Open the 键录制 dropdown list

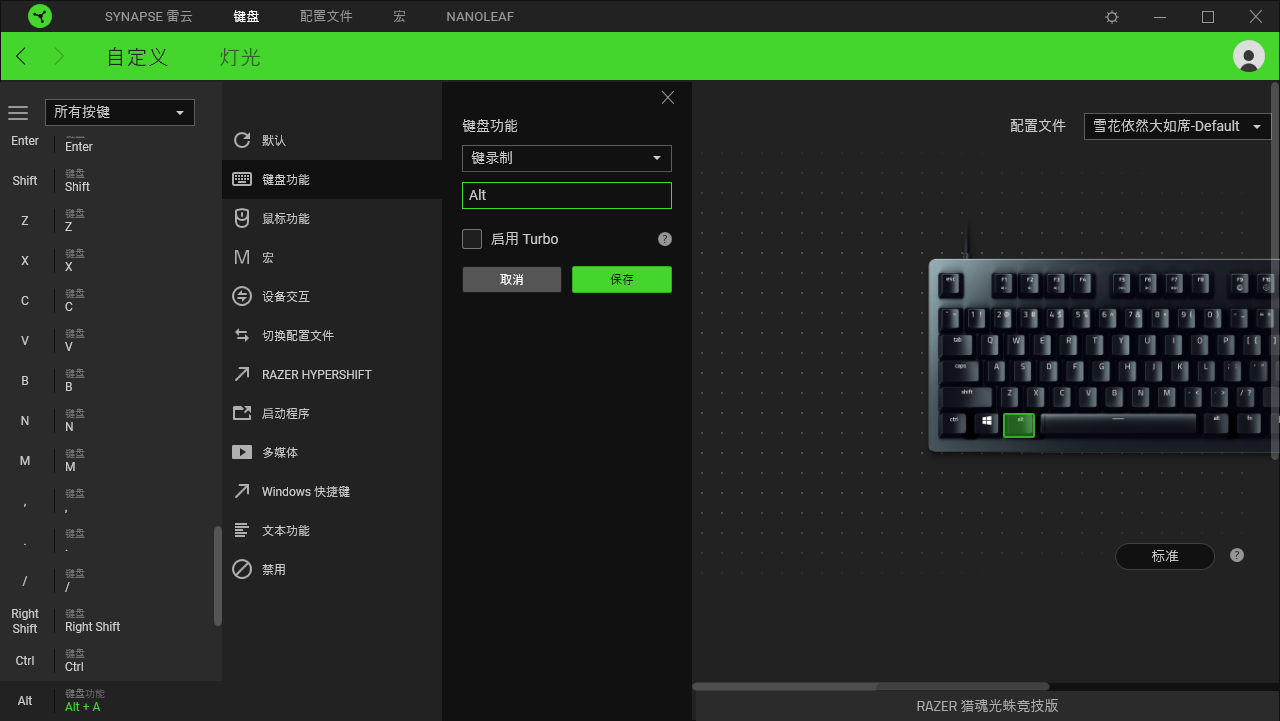[566, 158]
